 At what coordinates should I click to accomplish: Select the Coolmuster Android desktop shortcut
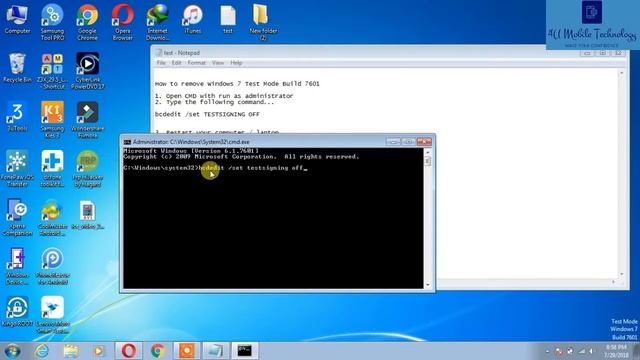point(52,217)
